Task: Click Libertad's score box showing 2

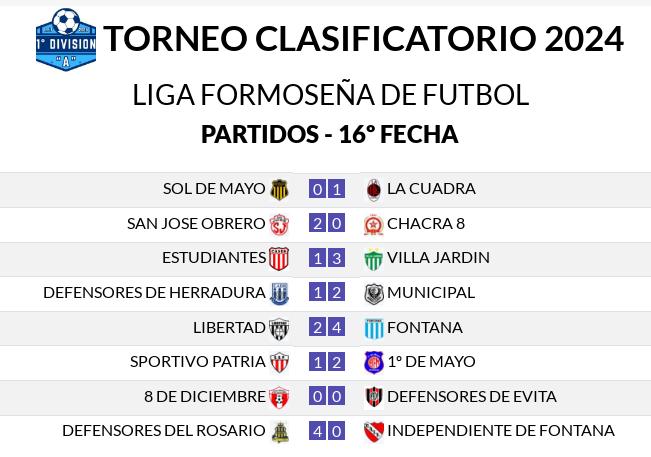Action: click(x=318, y=328)
